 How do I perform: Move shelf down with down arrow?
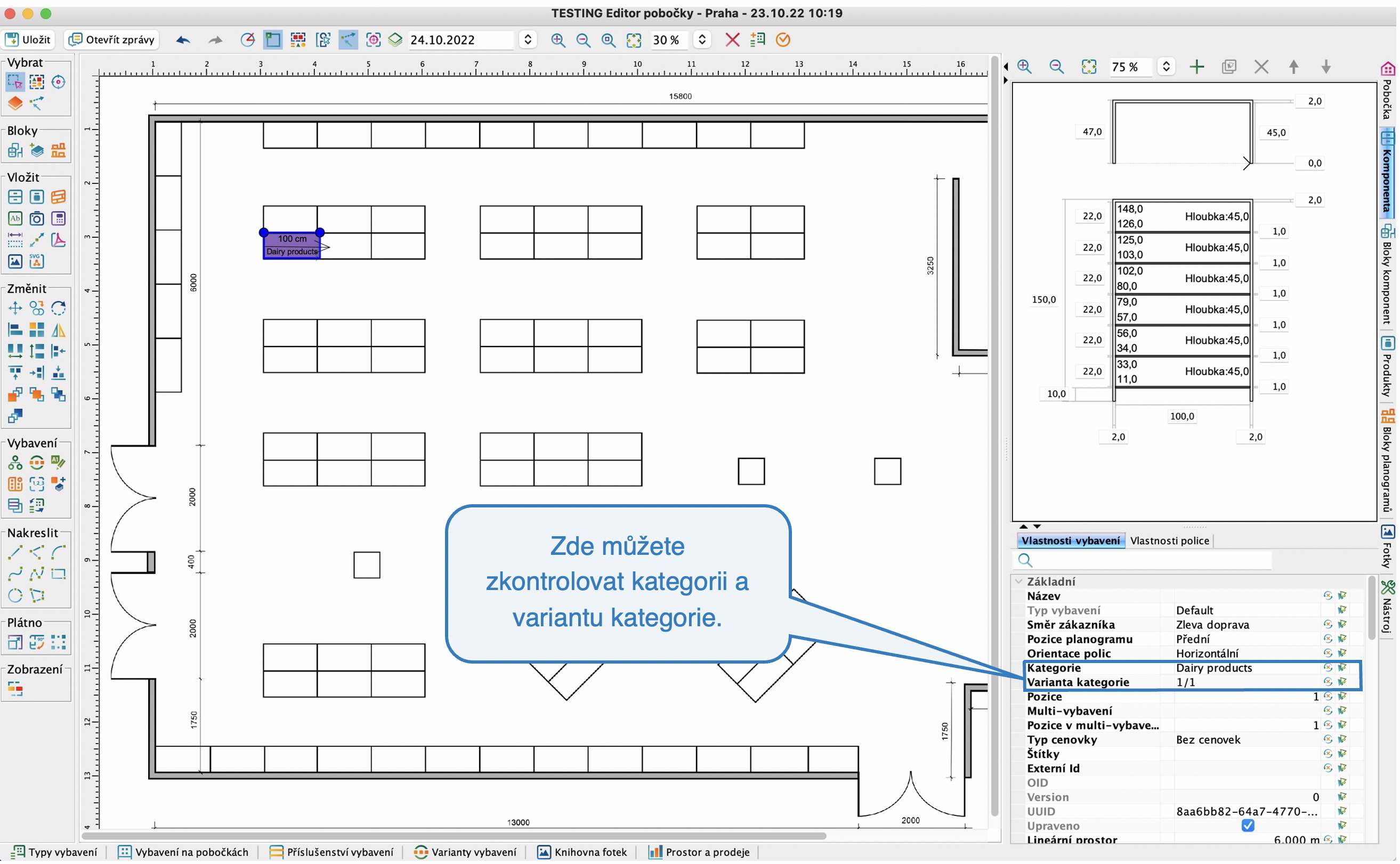1326,67
